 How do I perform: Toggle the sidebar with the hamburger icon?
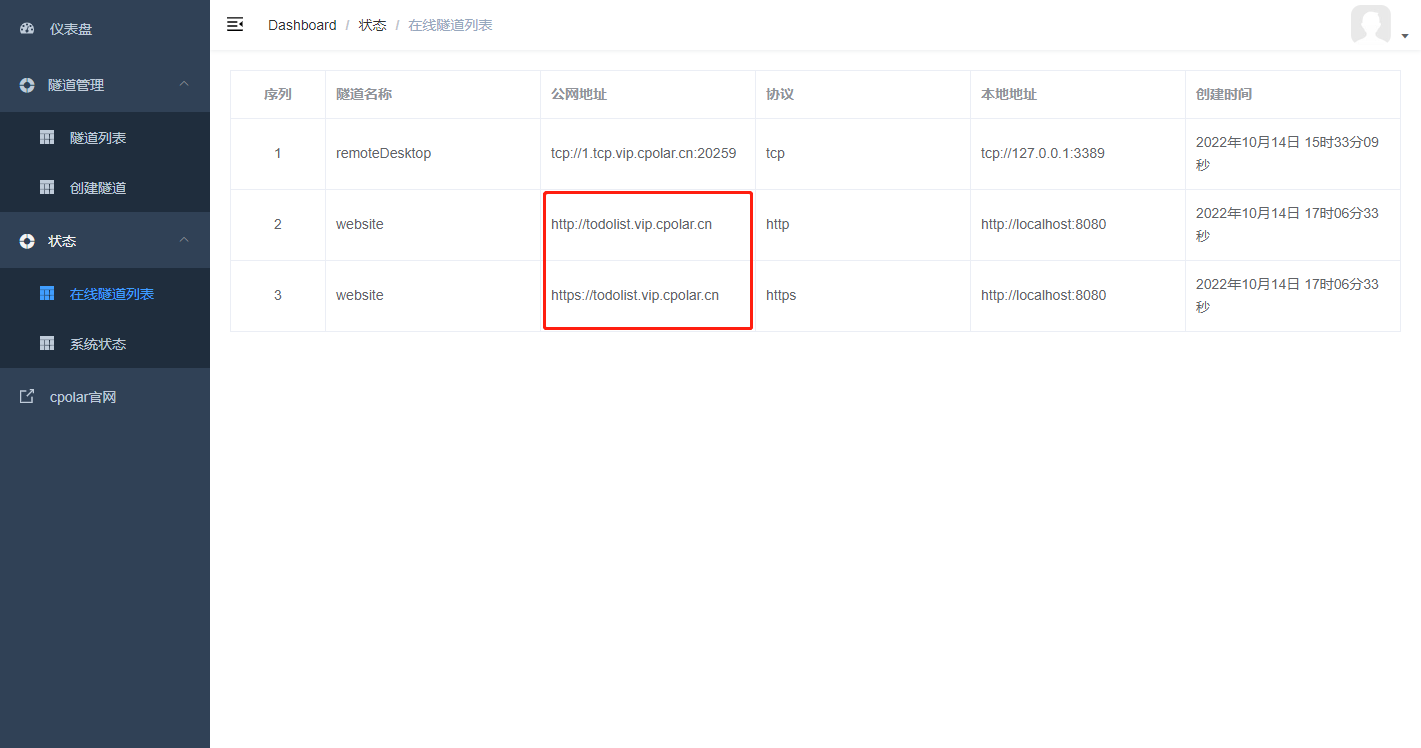[235, 24]
